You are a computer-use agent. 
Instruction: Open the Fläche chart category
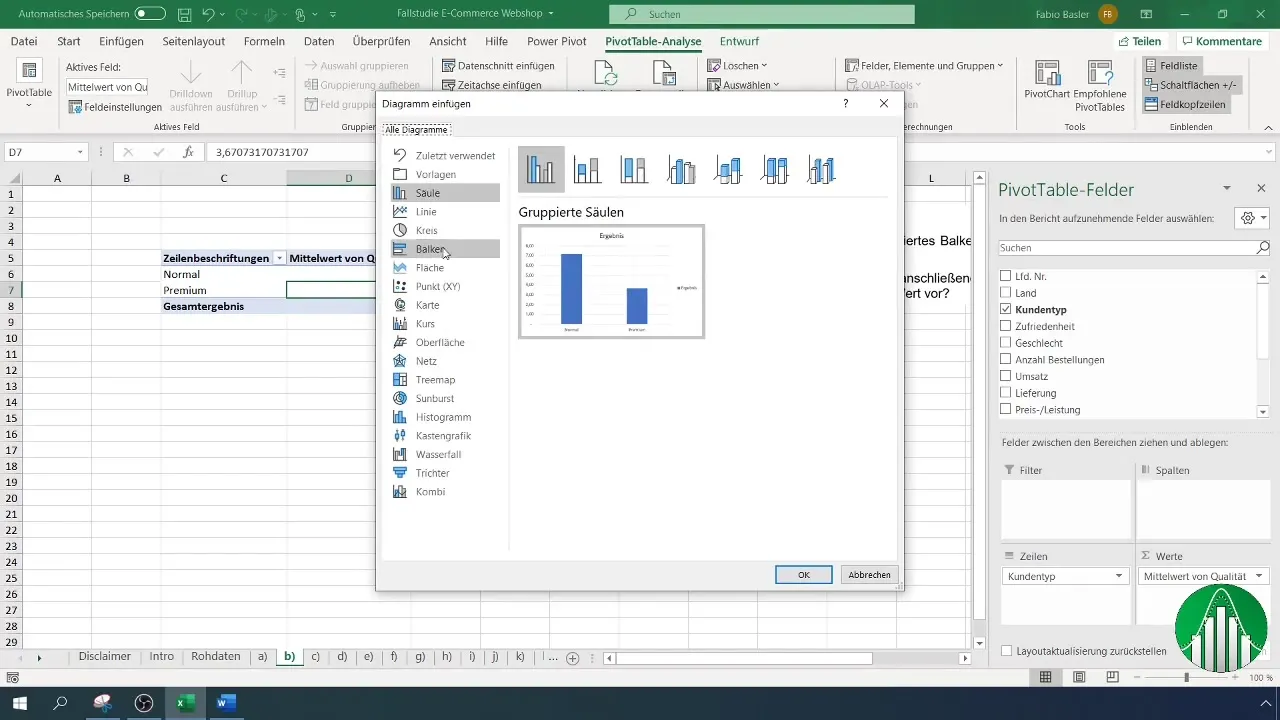click(445, 268)
